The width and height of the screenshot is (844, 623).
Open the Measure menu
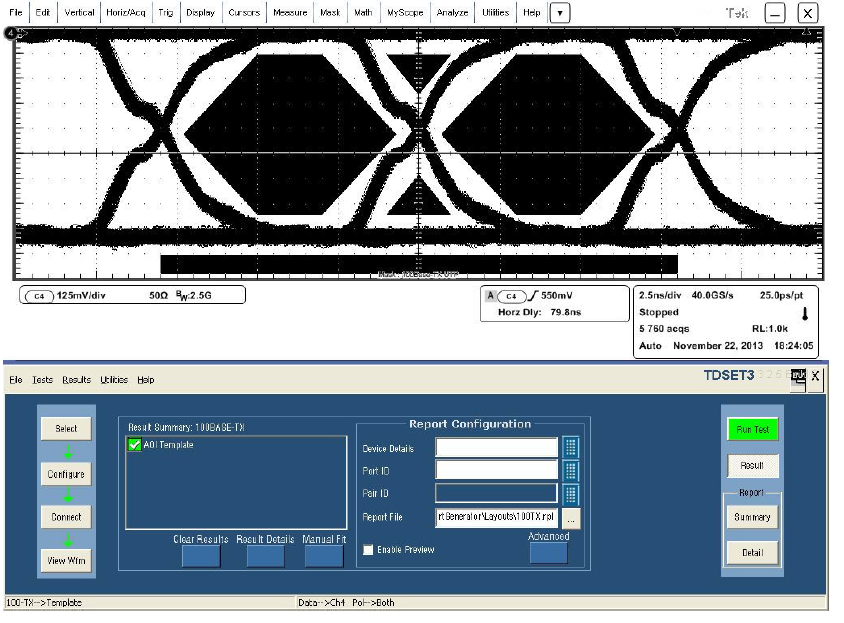[290, 12]
